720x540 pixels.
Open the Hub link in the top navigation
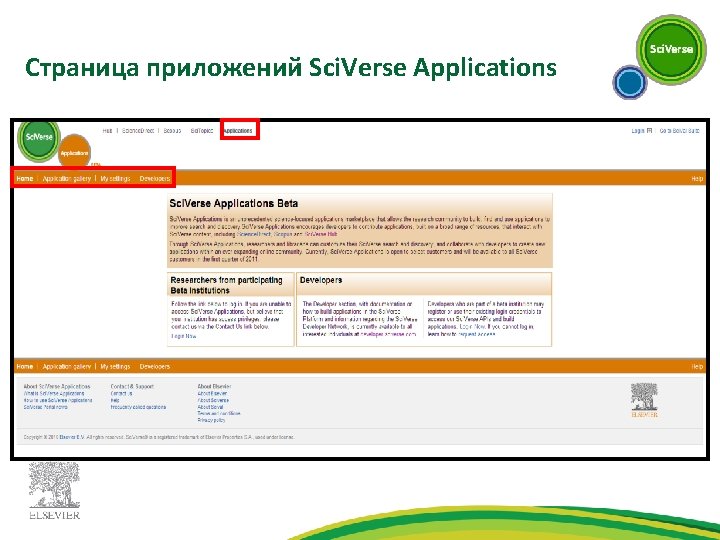107,131
